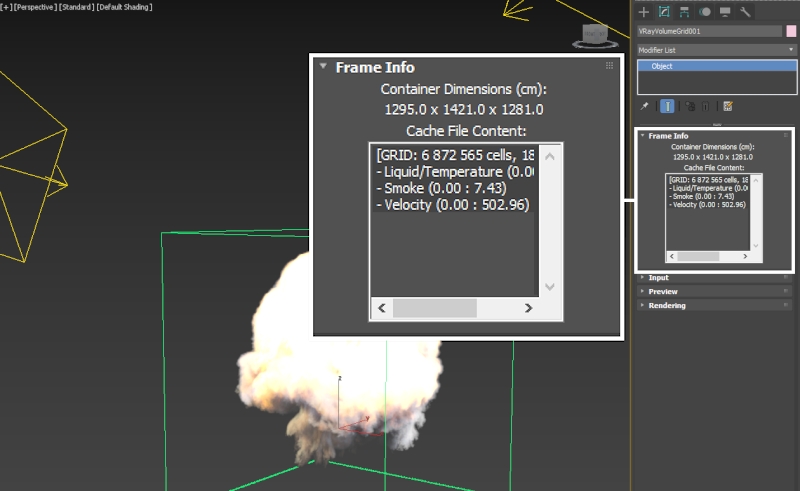Open the Motion panel tab

coord(705,12)
